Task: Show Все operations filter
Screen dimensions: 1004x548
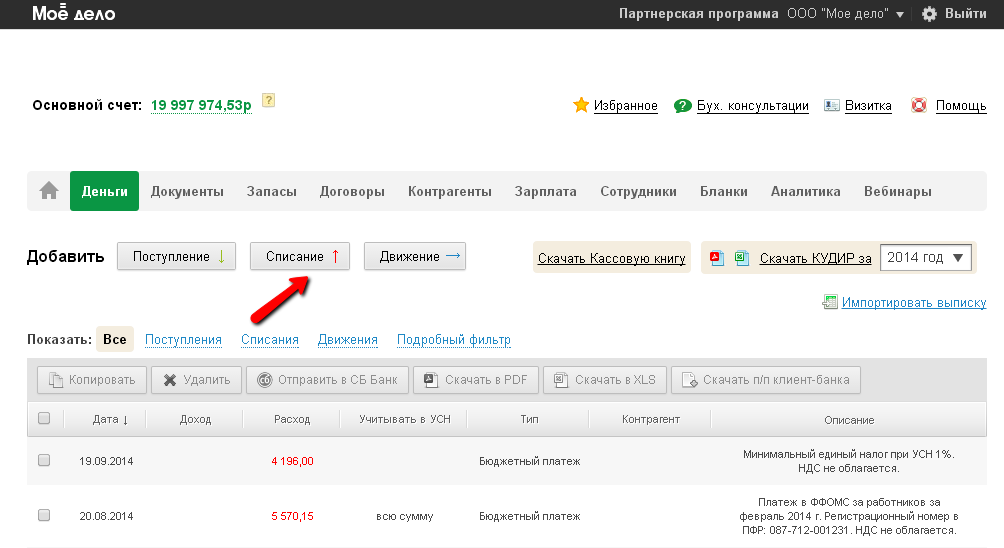Action: [x=115, y=339]
